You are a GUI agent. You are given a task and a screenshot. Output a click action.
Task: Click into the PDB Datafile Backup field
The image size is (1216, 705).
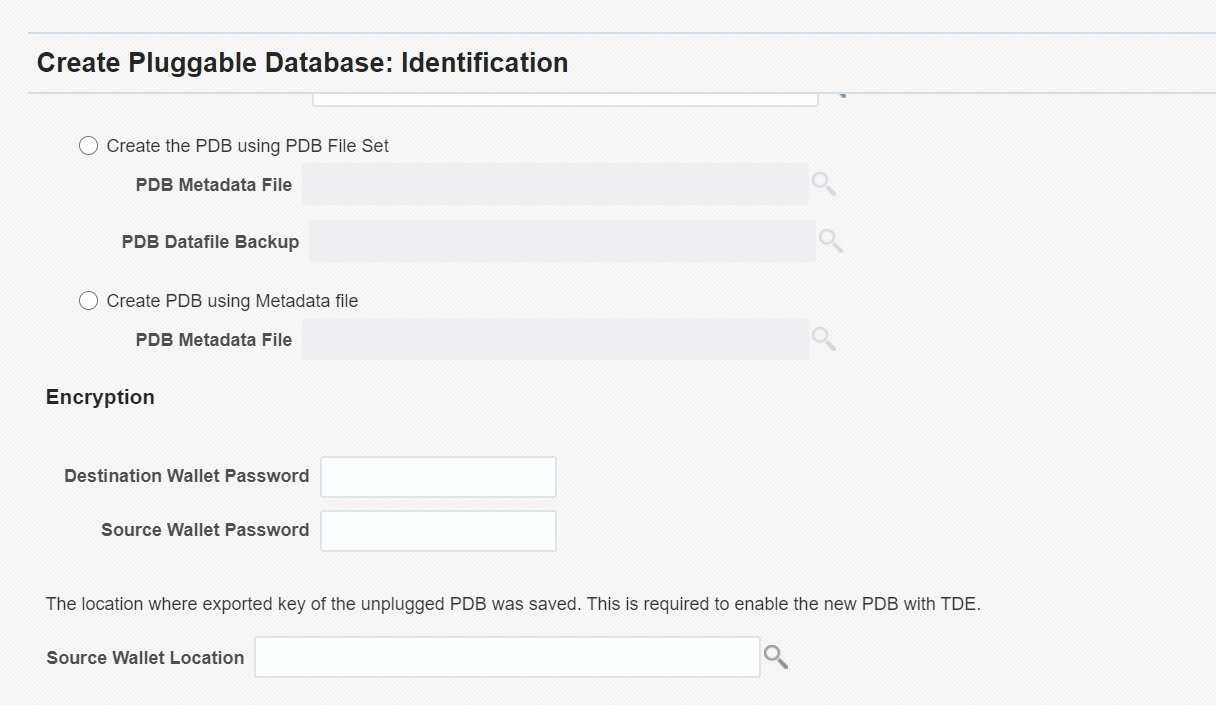tap(562, 241)
